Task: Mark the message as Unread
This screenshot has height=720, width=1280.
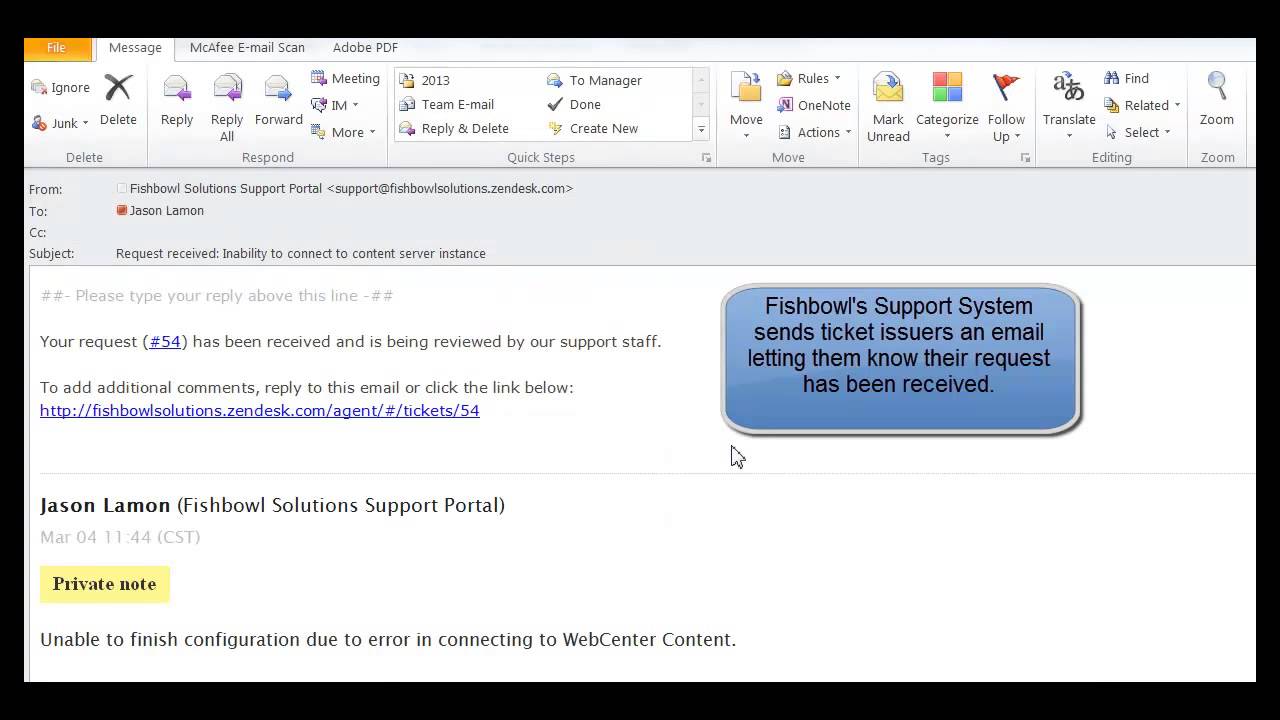Action: pyautogui.click(x=888, y=107)
